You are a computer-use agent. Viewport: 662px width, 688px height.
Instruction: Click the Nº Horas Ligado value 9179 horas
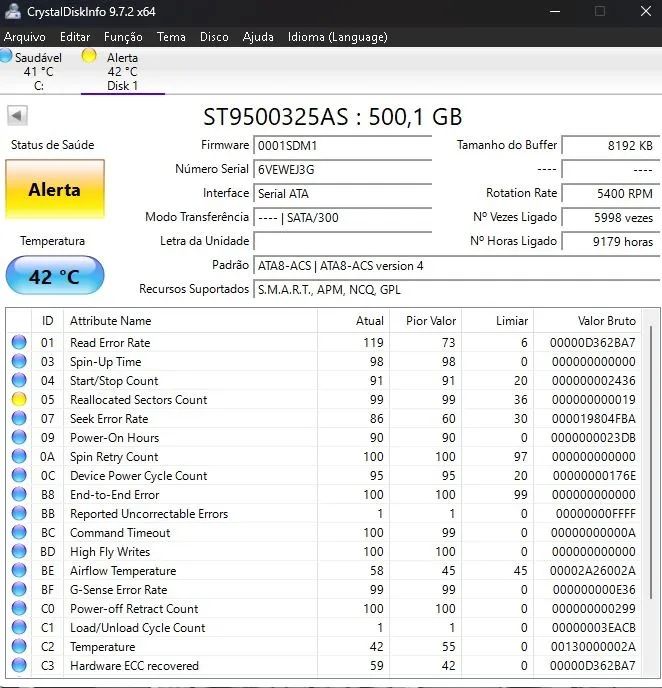click(611, 241)
